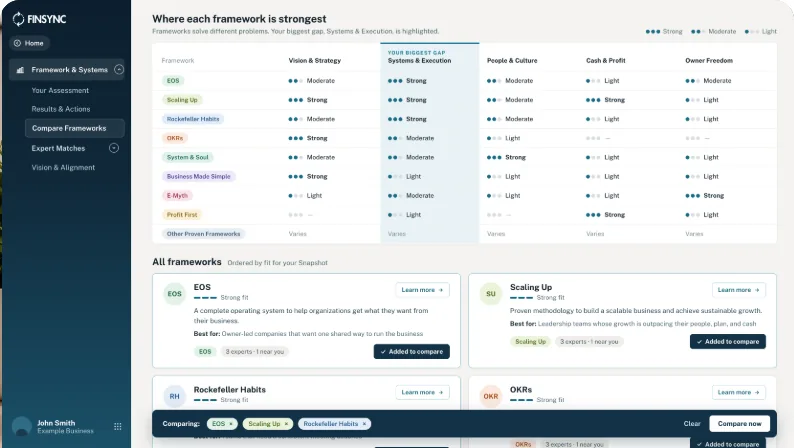
Task: Click the FinSync logo icon
Action: click(18, 19)
